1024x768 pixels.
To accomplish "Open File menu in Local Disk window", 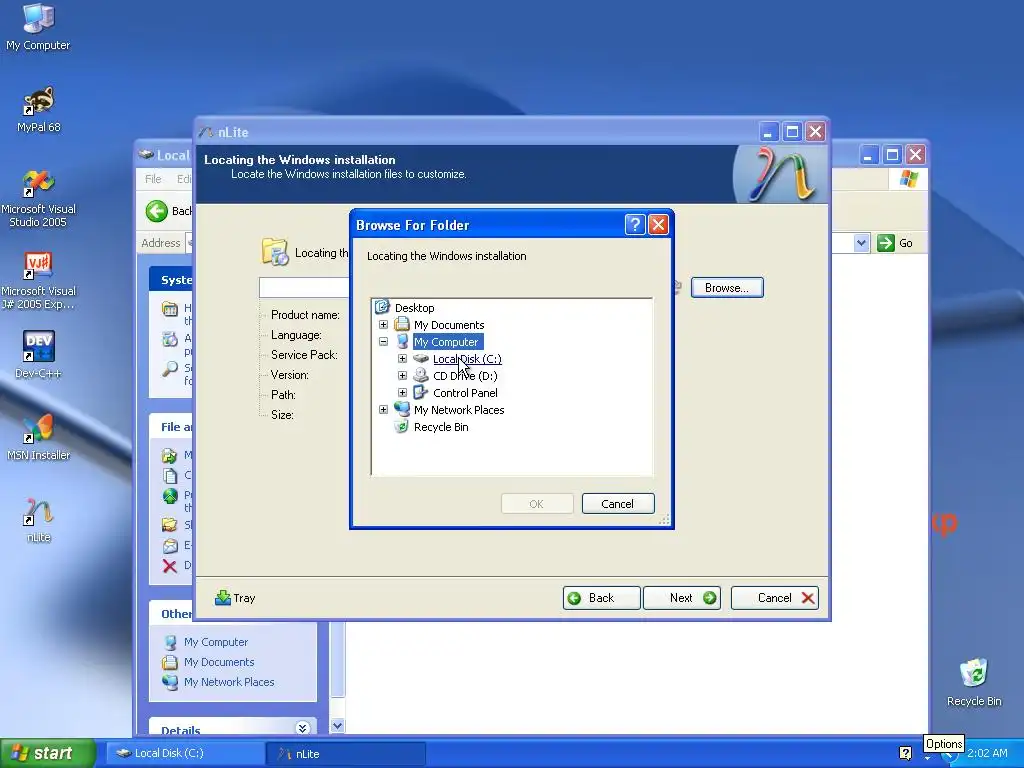I will coord(153,179).
